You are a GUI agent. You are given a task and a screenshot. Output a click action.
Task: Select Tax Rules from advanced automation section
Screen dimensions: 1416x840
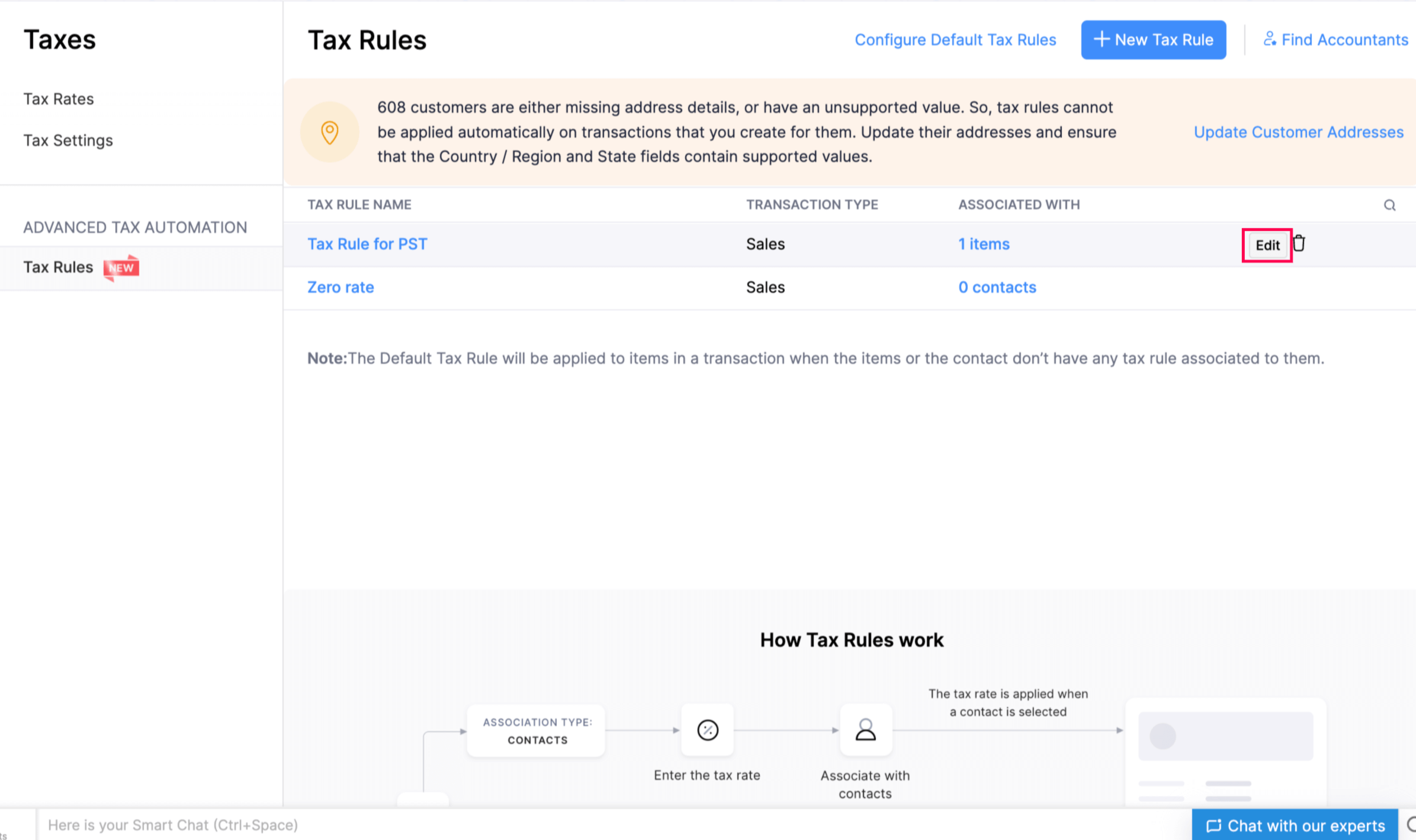click(58, 266)
